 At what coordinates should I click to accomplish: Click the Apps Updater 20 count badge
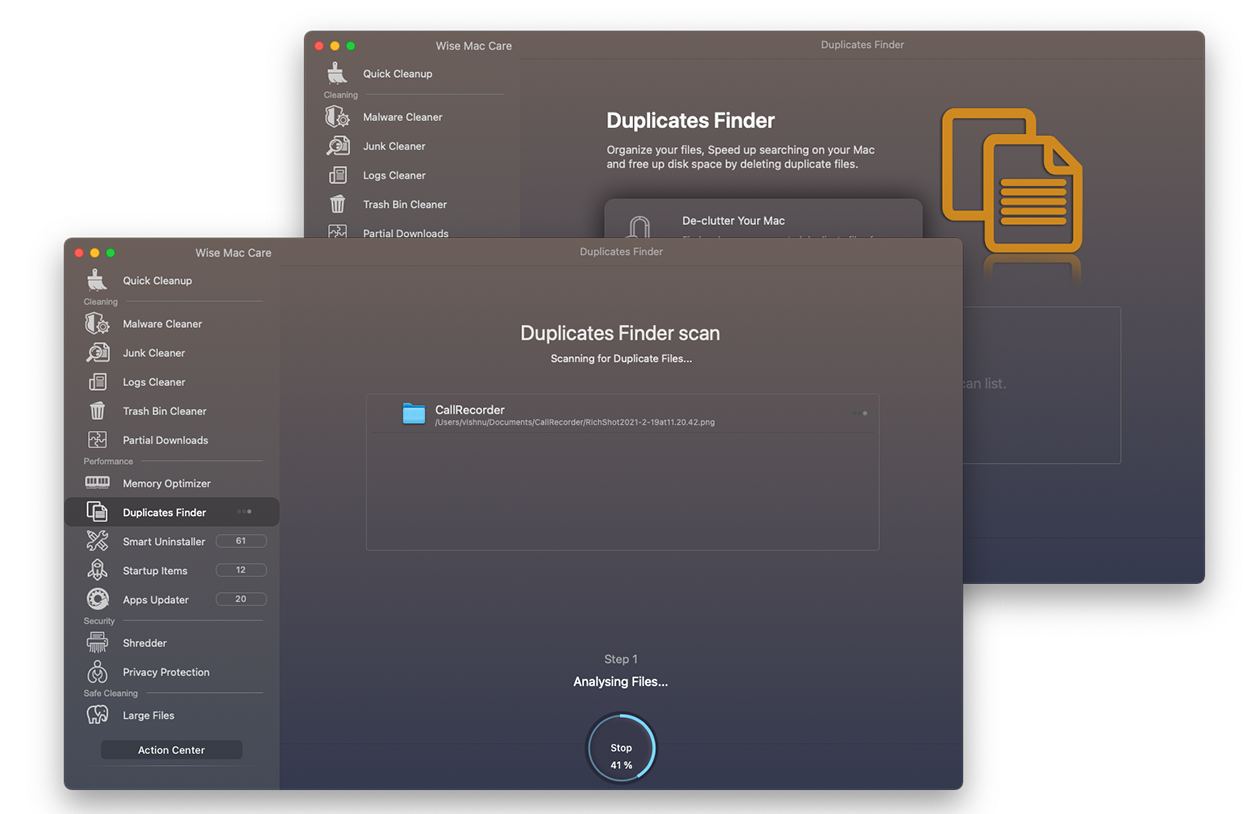tap(241, 599)
